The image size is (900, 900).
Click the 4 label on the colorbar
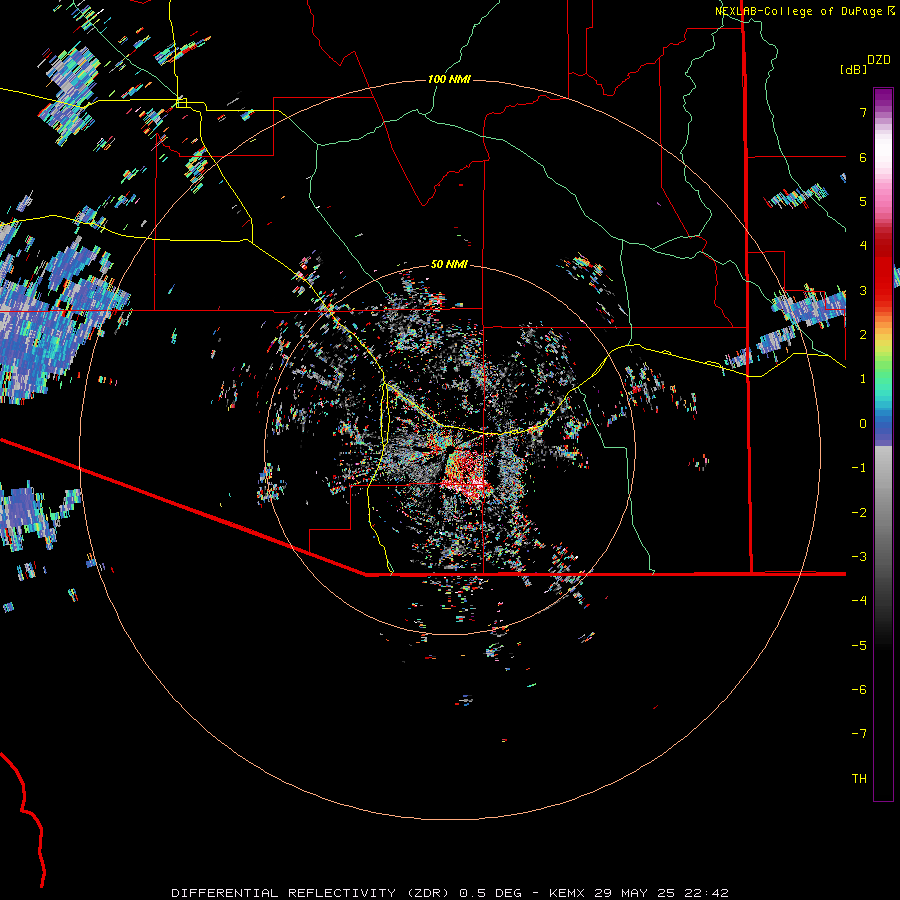click(x=863, y=246)
